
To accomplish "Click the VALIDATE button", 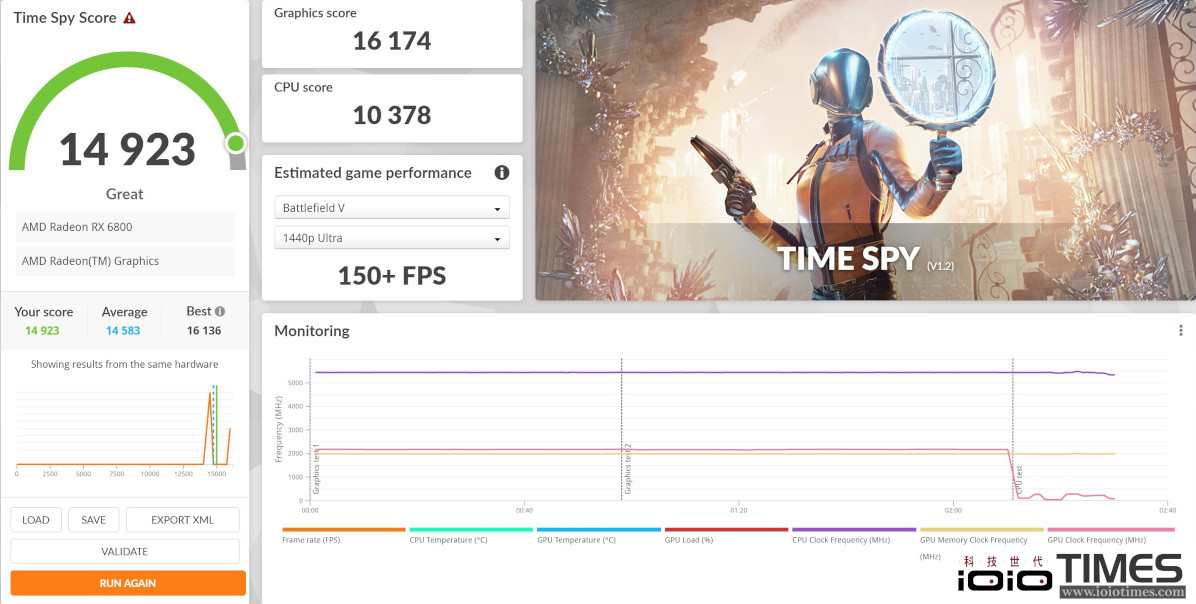I will point(125,551).
